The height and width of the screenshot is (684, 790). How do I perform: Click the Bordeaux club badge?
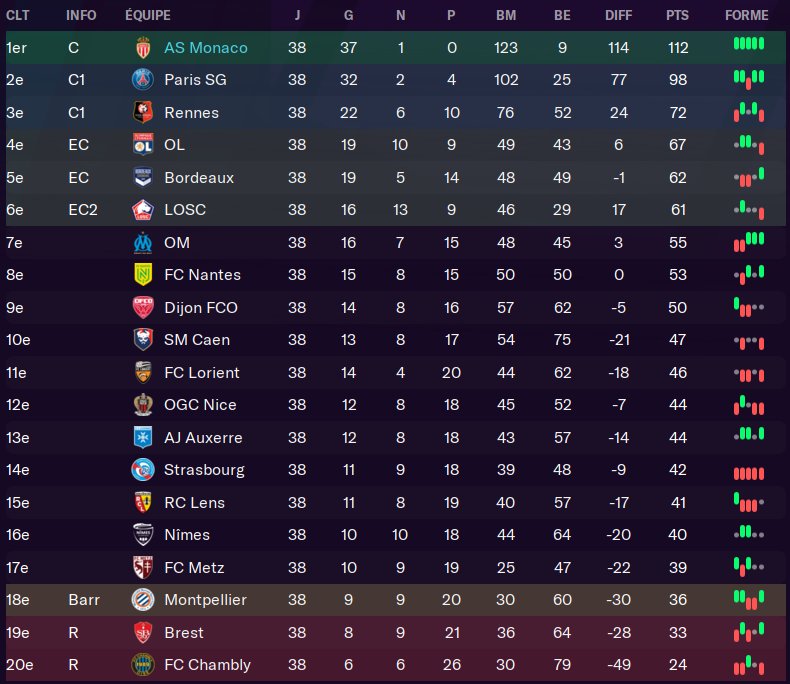click(142, 178)
